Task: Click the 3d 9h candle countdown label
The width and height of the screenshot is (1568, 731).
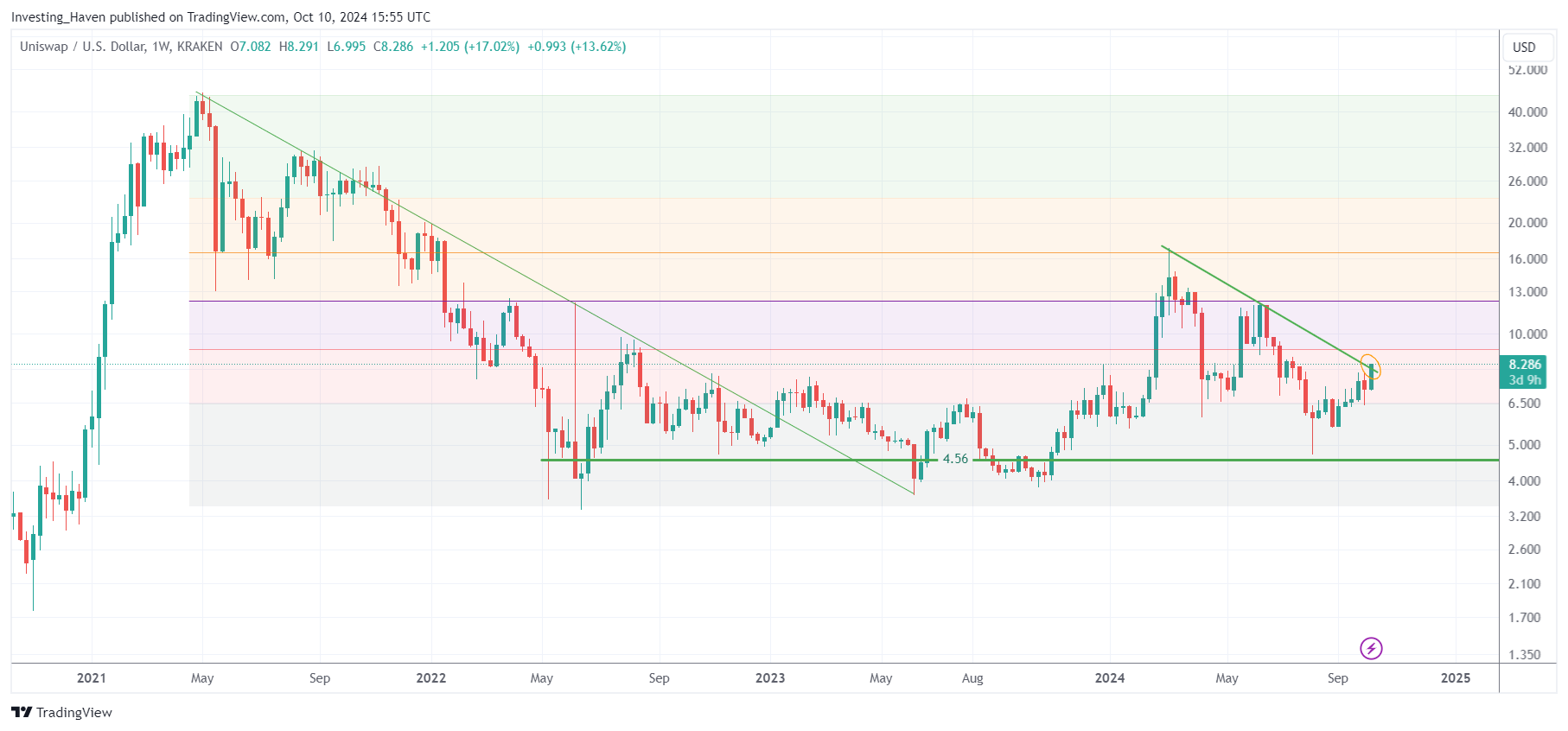Action: point(1525,380)
